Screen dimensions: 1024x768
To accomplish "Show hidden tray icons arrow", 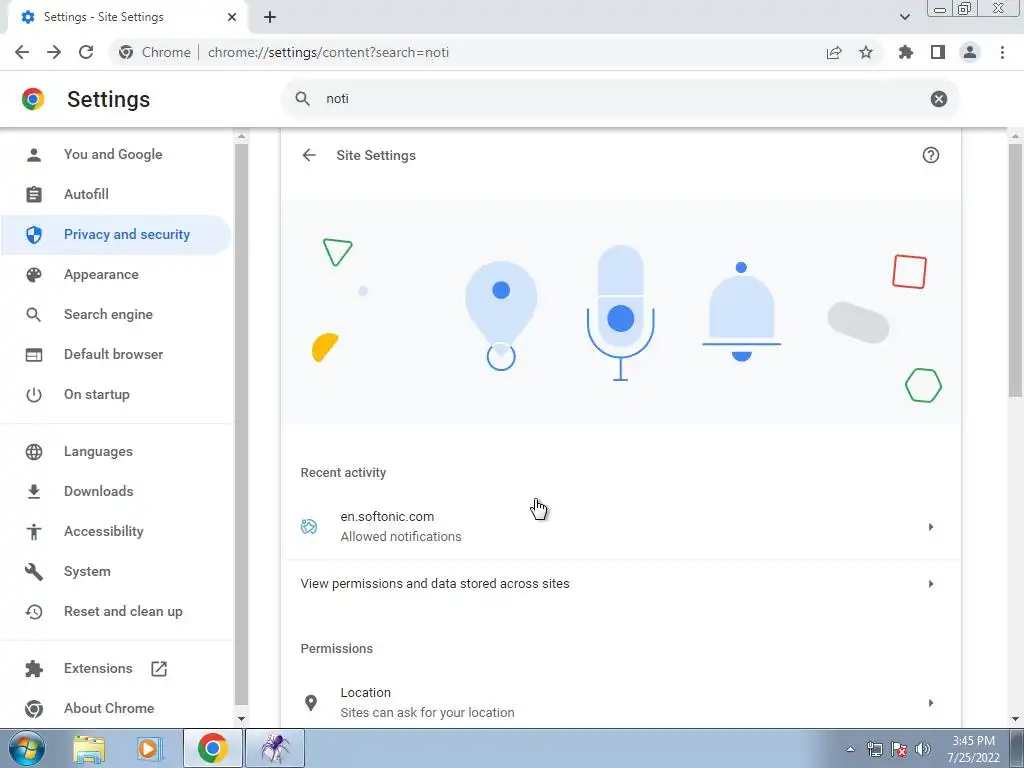I will coord(850,749).
